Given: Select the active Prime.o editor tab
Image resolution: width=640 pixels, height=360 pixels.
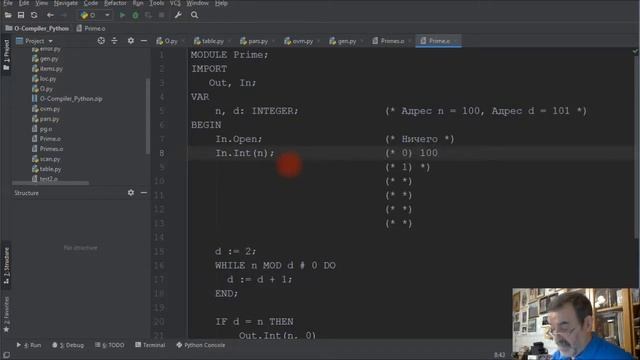Looking at the screenshot, I should pos(438,41).
